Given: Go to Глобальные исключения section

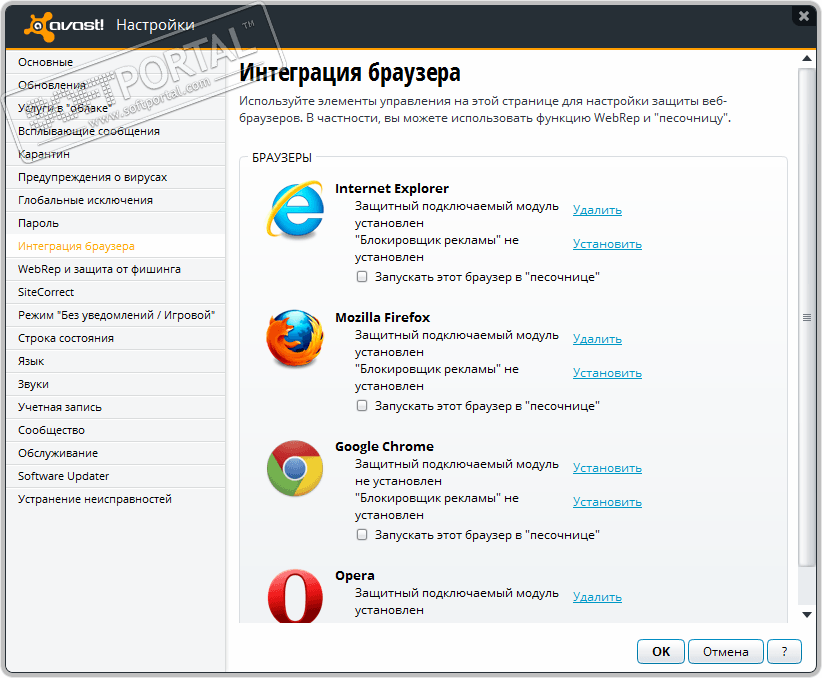Looking at the screenshot, I should point(116,200).
